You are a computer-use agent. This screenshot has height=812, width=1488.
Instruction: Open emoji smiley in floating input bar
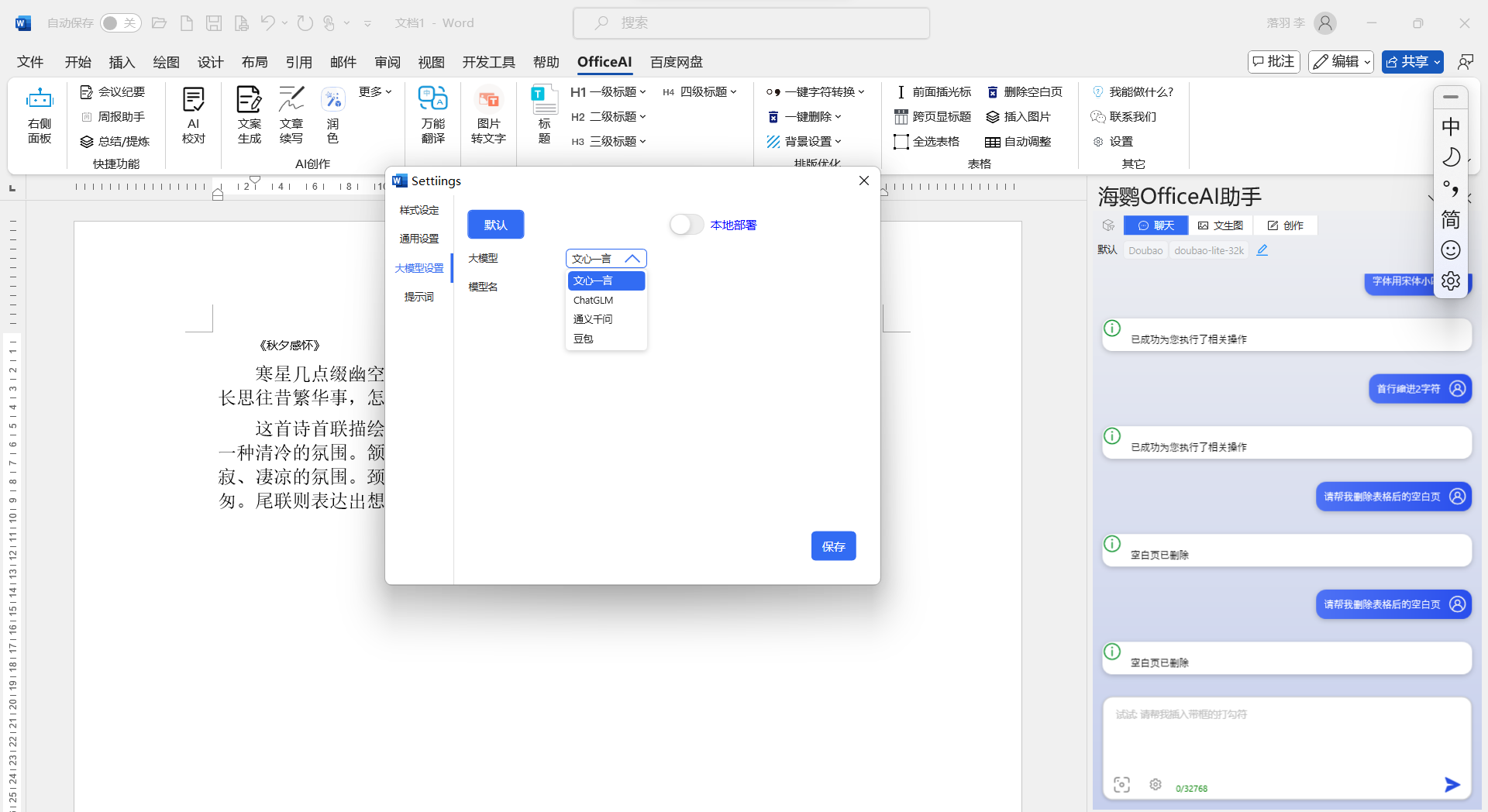(1451, 250)
